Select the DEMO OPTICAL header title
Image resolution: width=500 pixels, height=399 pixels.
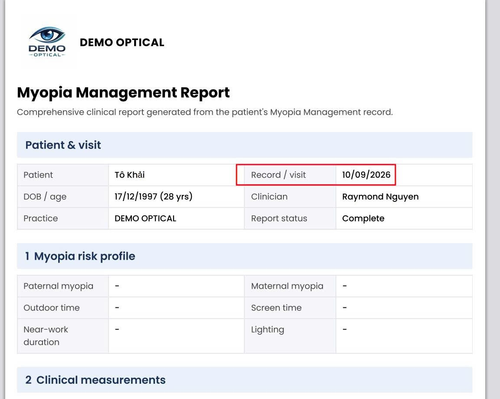point(122,42)
